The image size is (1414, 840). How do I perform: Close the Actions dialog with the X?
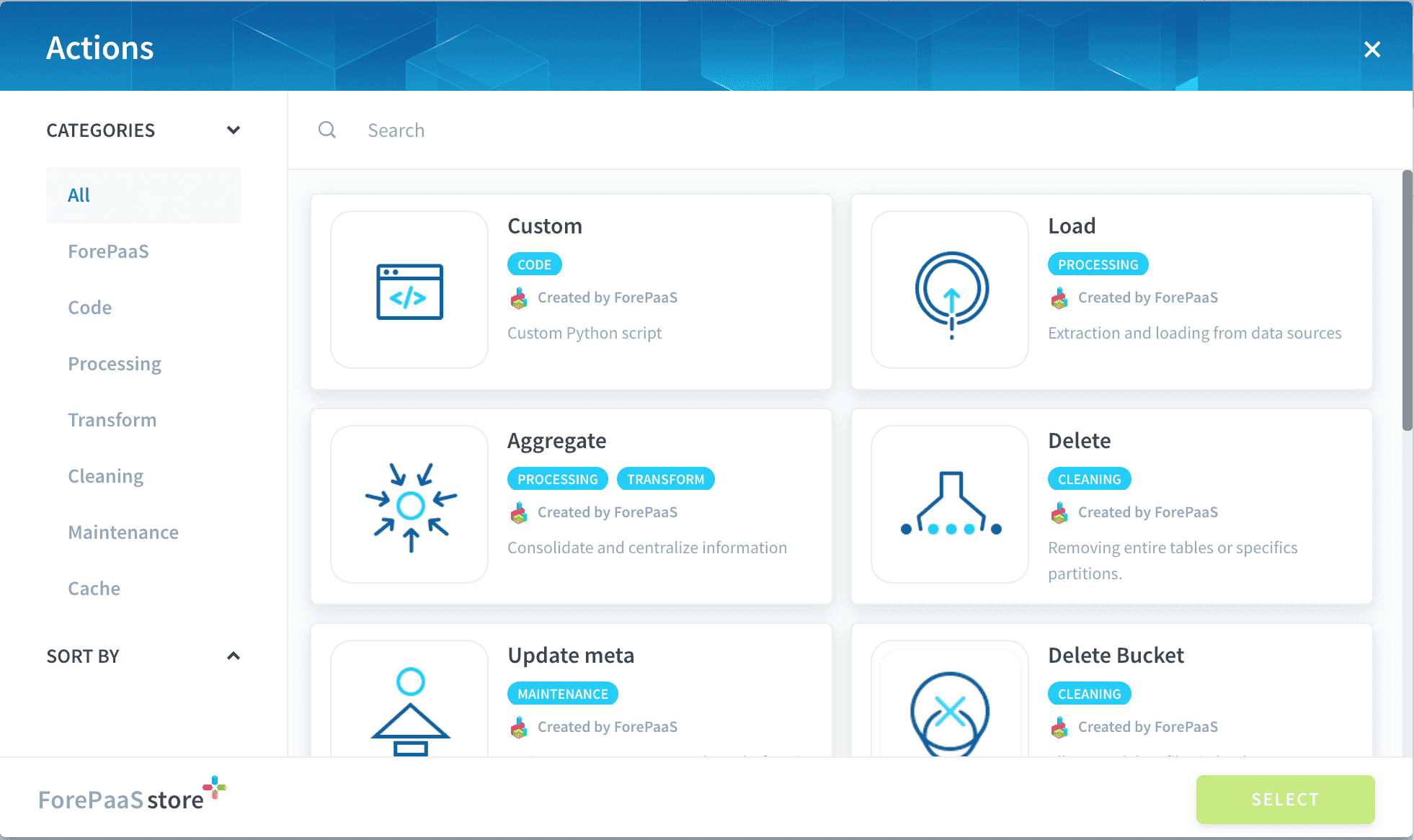coord(1372,49)
